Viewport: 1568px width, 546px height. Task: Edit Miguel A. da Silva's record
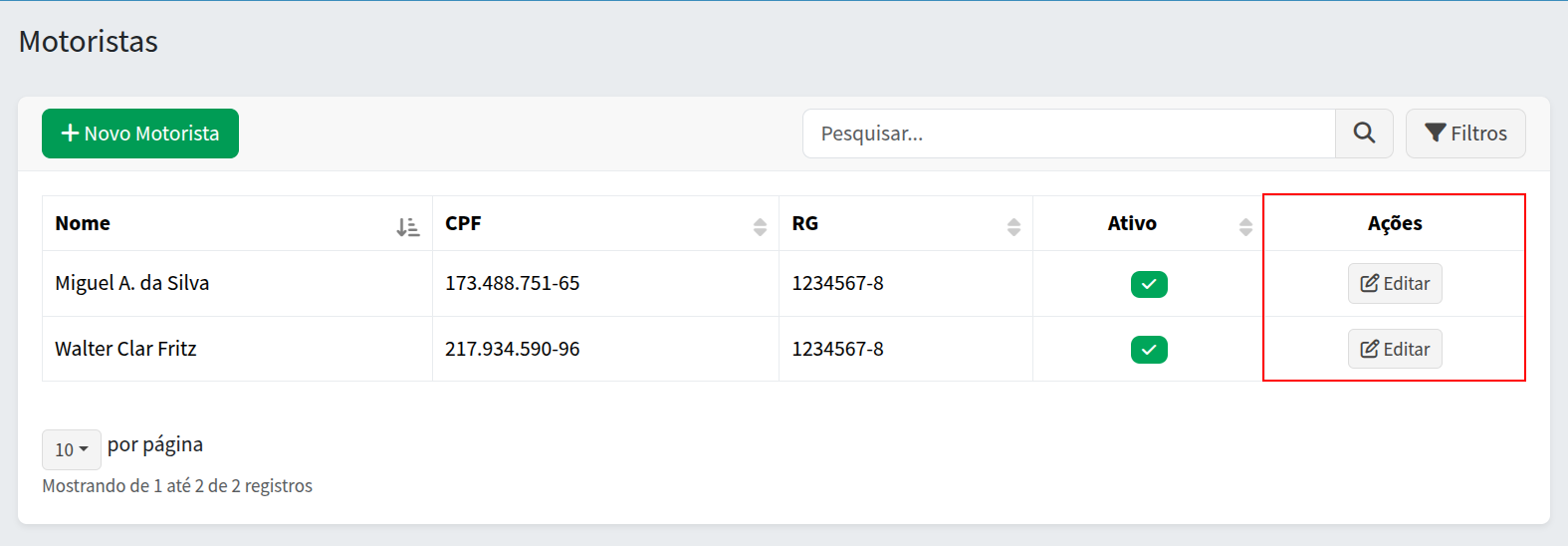(1394, 284)
